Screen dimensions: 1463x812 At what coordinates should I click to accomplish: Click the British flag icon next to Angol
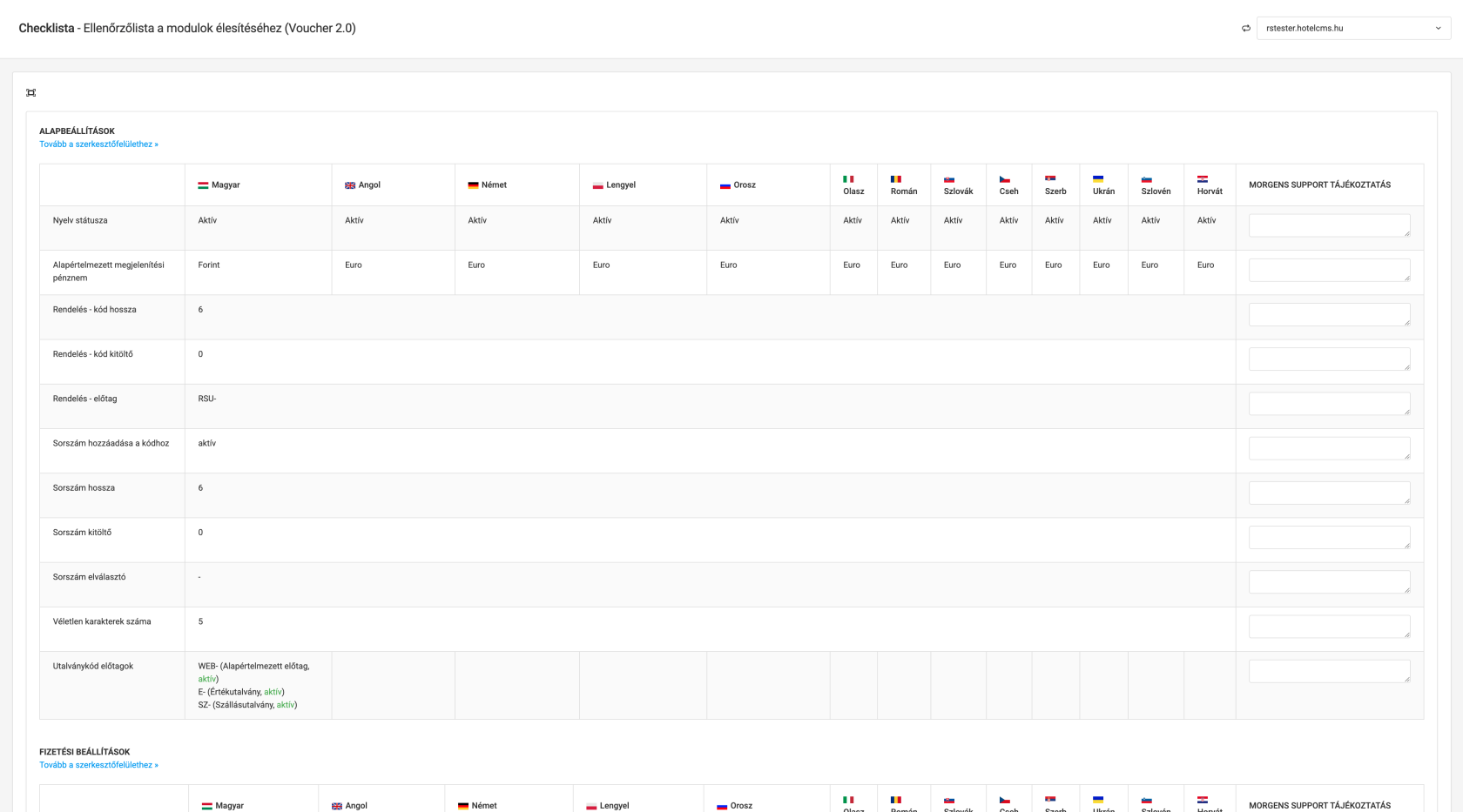[x=350, y=185]
